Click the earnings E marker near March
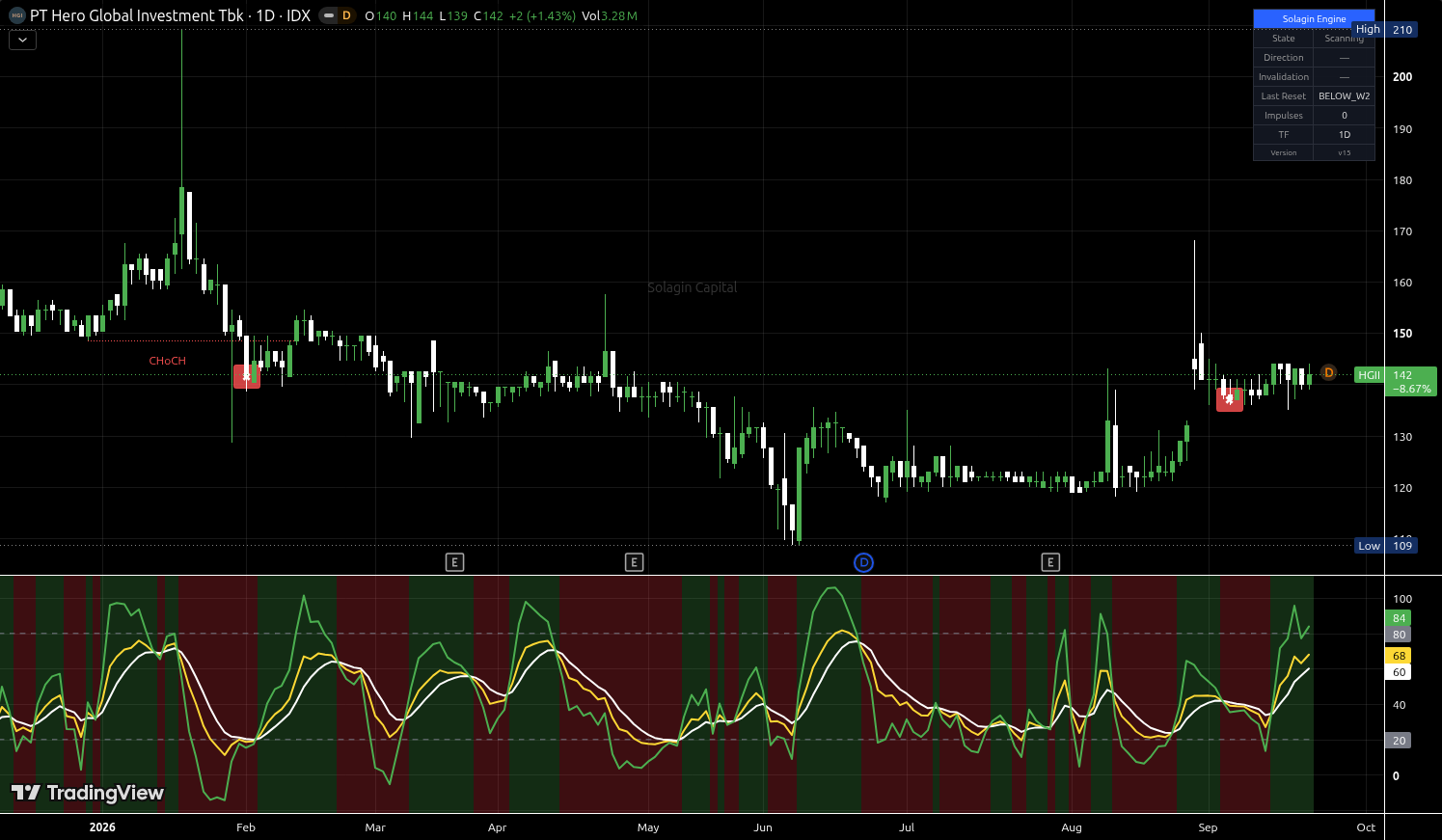Screen dimensions: 1442x840 coord(454,562)
